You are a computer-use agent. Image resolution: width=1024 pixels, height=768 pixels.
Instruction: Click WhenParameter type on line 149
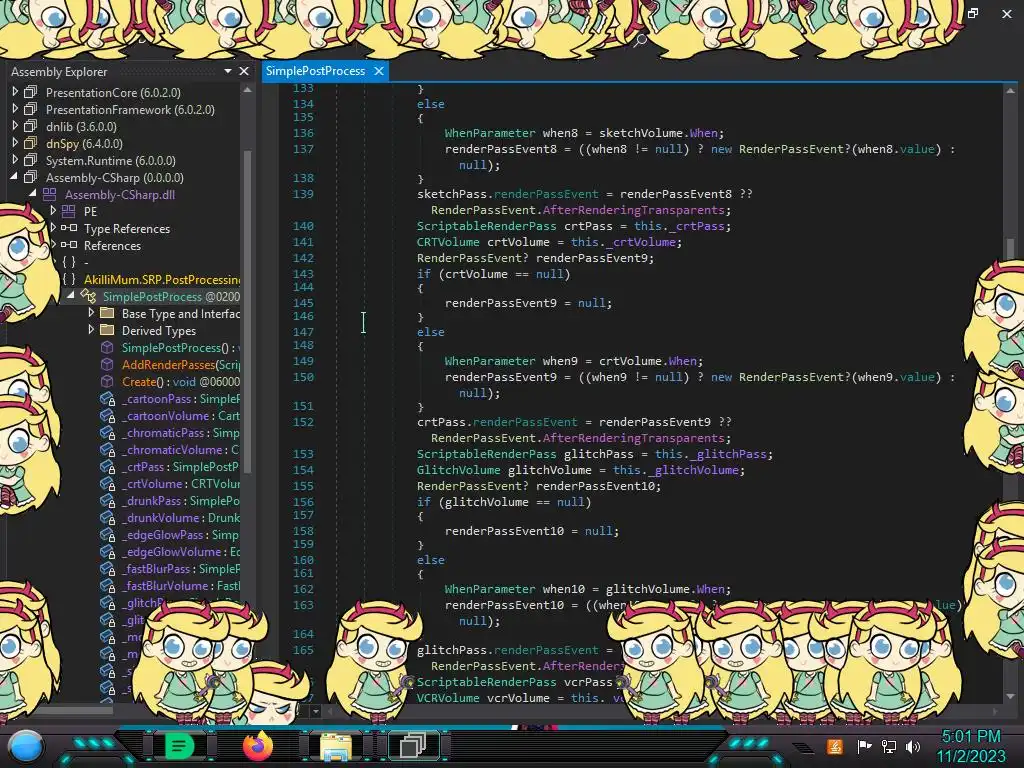point(490,360)
